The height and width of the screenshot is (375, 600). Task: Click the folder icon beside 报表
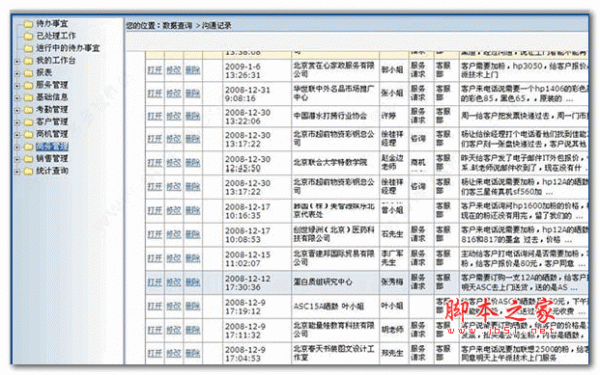tap(28, 73)
